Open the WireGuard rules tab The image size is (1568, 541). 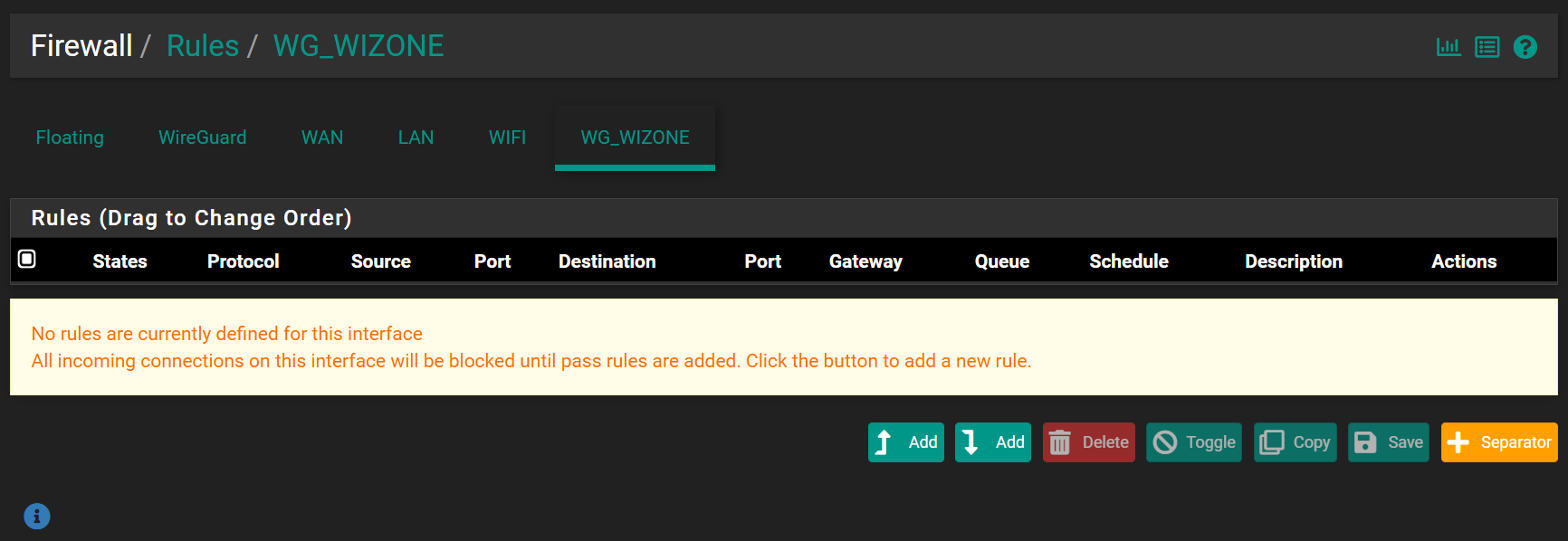pos(202,138)
